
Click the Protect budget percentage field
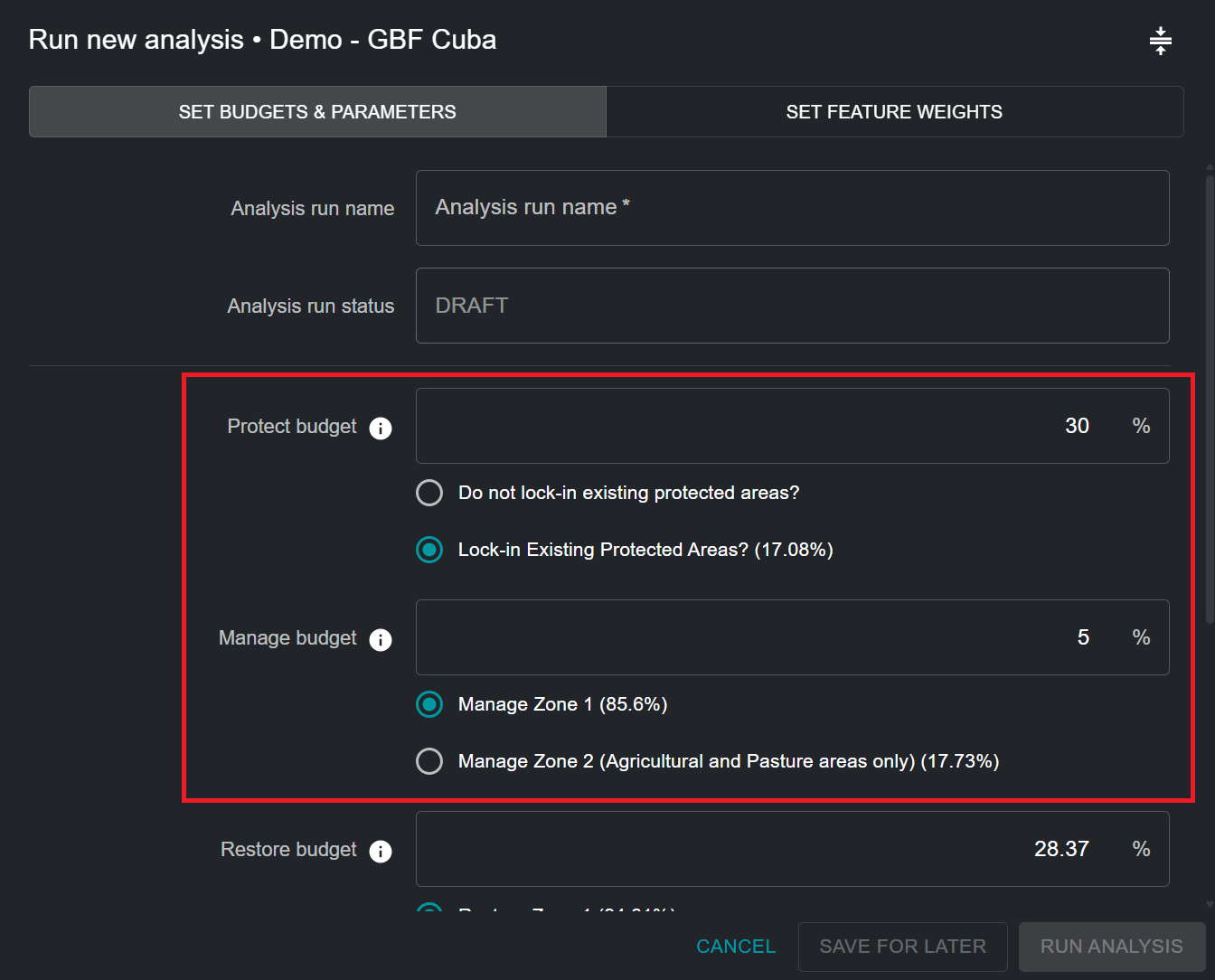768,426
